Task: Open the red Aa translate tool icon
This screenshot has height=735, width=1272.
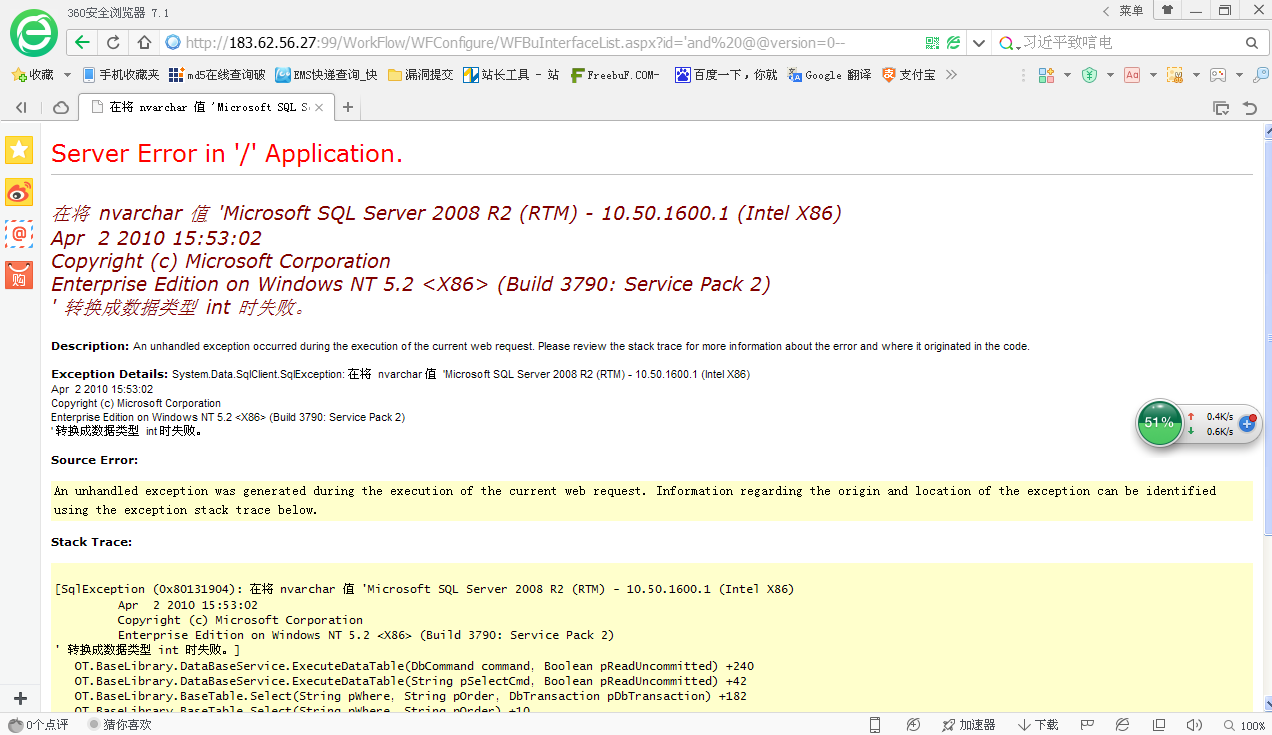Action: pyautogui.click(x=1132, y=75)
